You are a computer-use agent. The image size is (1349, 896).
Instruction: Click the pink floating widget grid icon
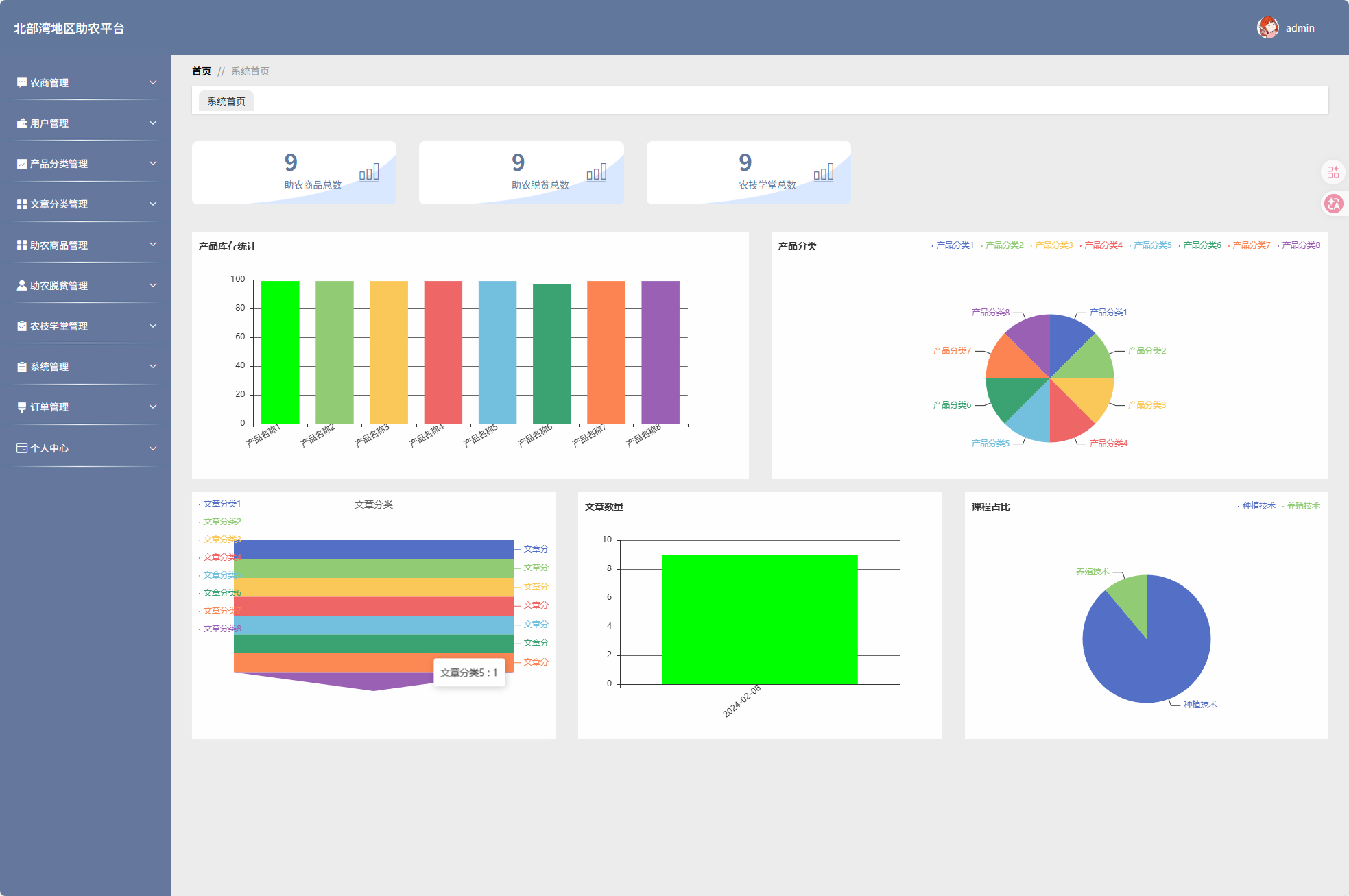point(1333,172)
